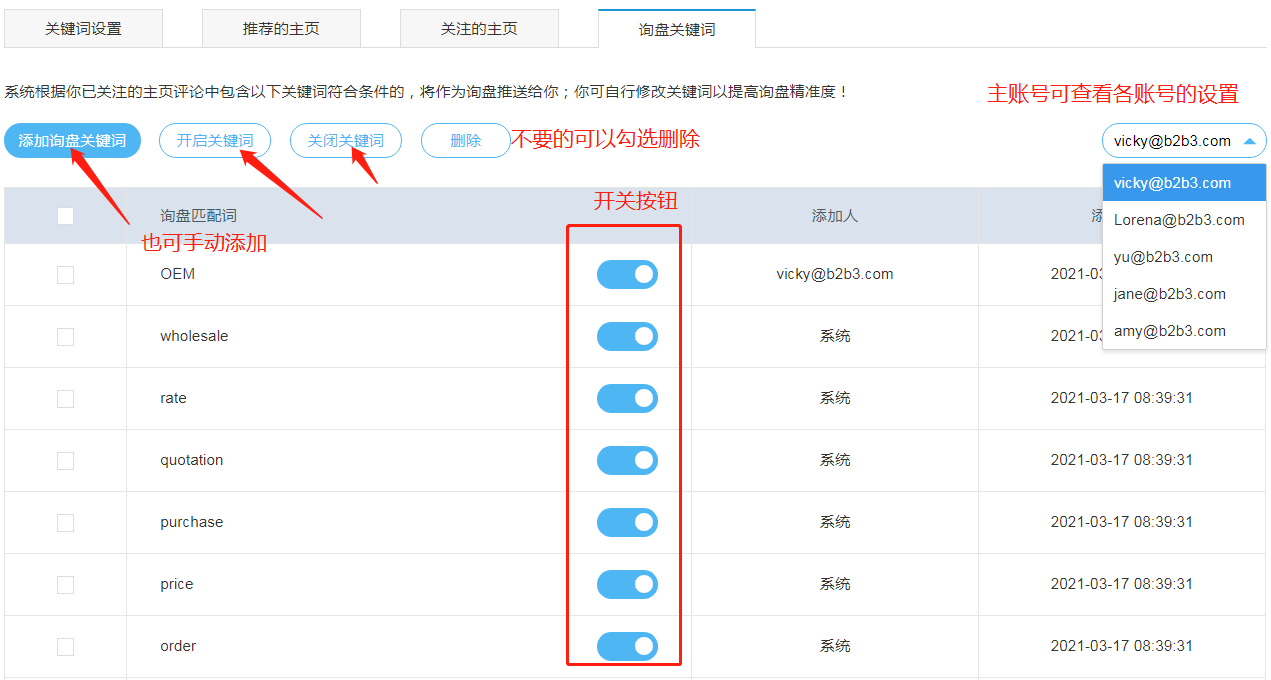1271x680 pixels.
Task: Click the wholesale keyword cell
Action: [x=194, y=336]
